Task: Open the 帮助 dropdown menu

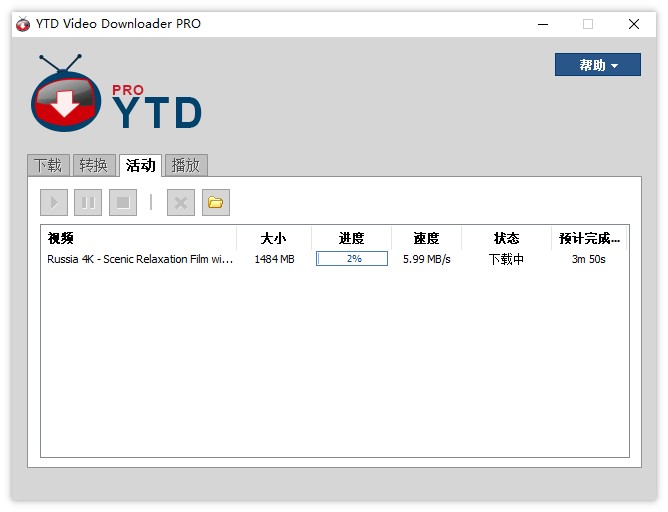Action: pyautogui.click(x=597, y=65)
